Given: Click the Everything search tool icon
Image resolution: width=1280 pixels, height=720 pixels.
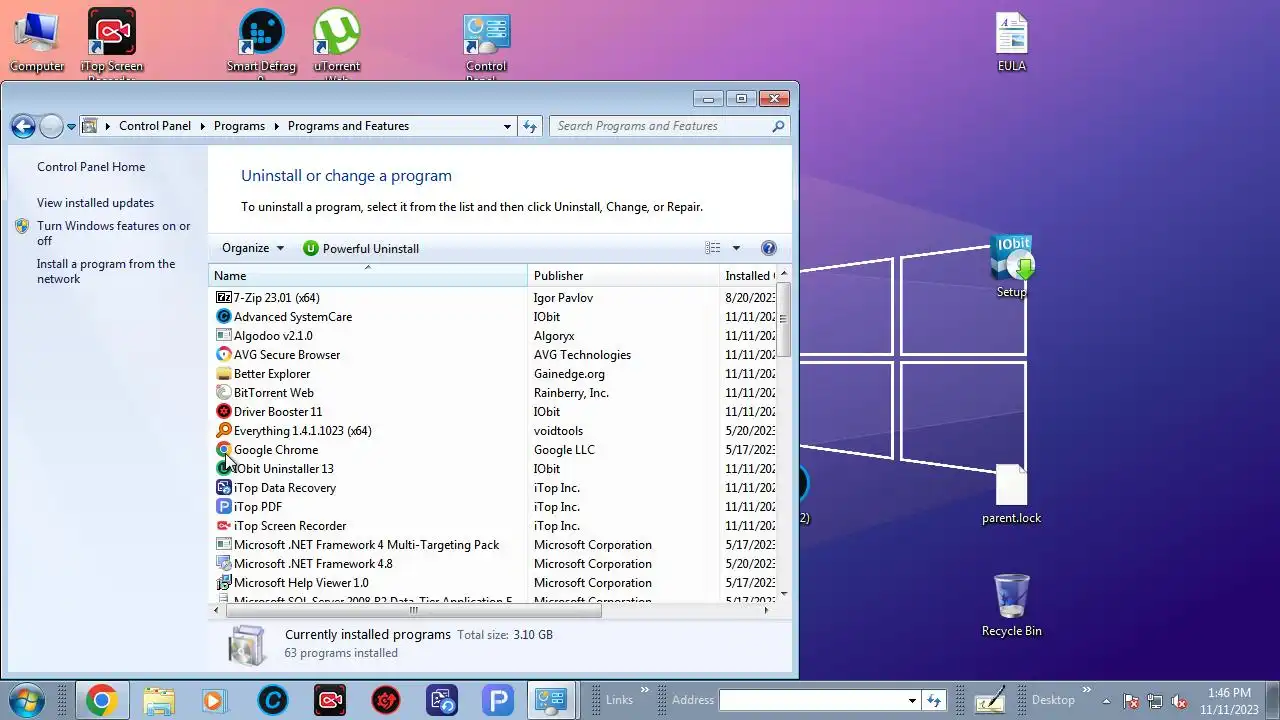Looking at the screenshot, I should click(x=224, y=431).
